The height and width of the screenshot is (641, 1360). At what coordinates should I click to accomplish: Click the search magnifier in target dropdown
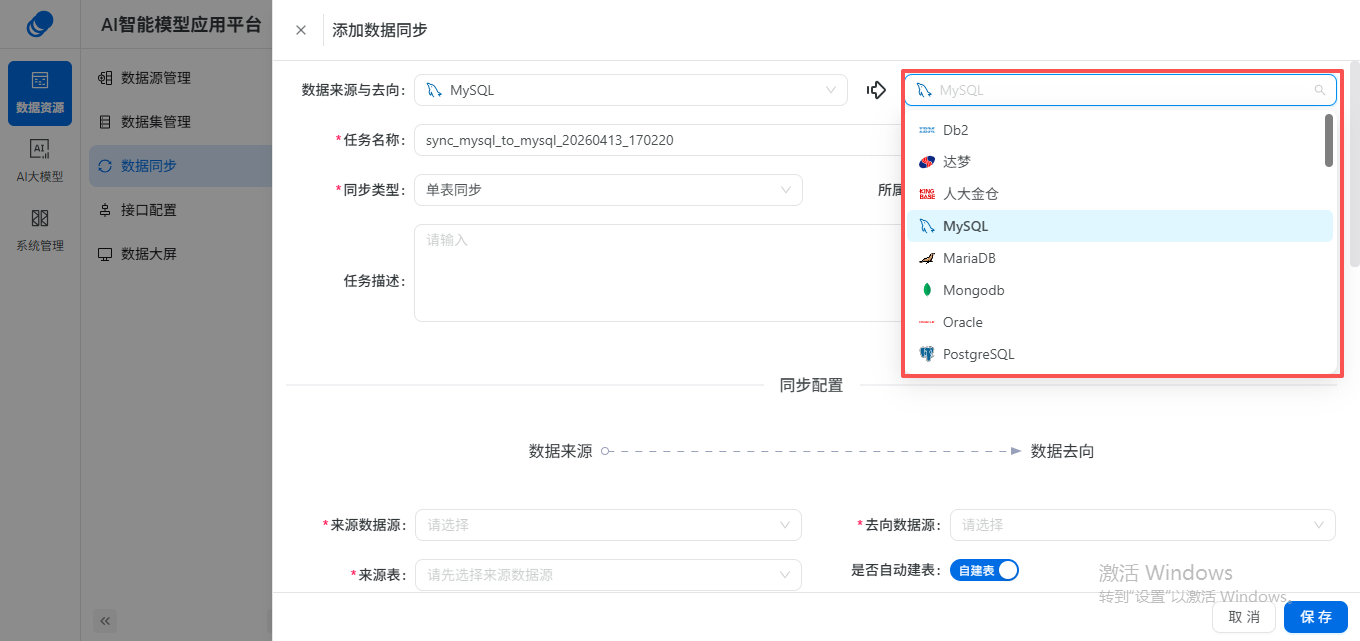1320,90
